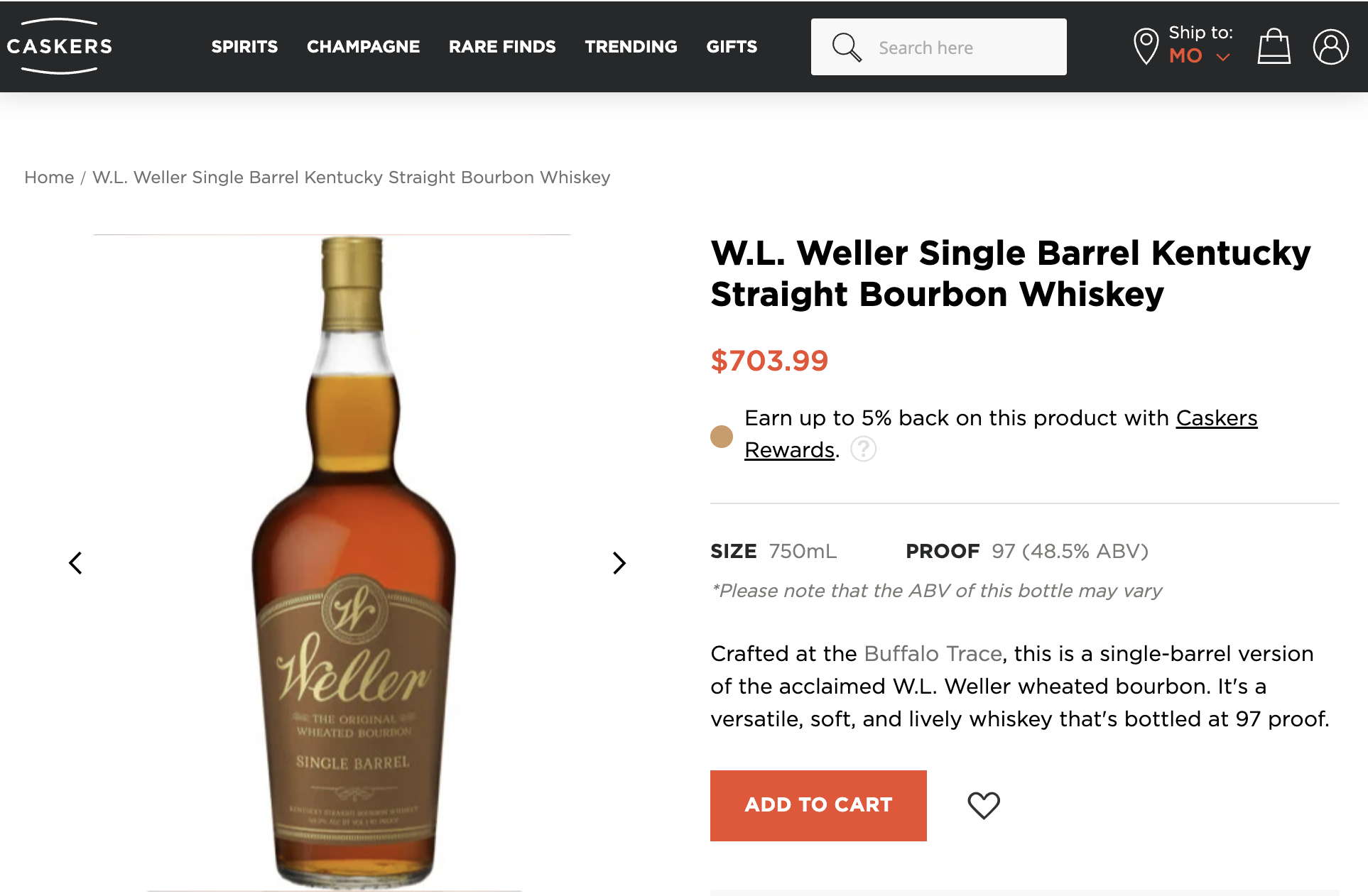Follow the Caskers Rewards link
The image size is (1368, 896).
[1216, 418]
